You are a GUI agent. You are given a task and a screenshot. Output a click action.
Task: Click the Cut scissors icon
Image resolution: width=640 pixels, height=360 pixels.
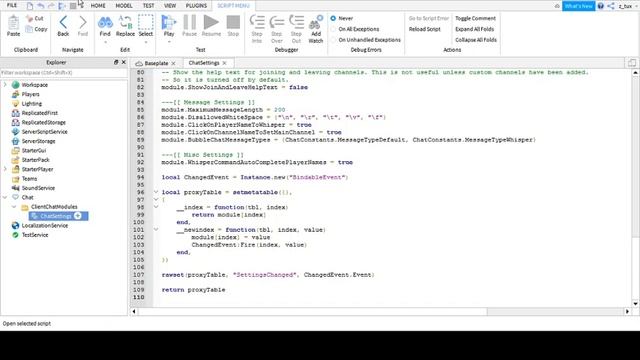click(29, 18)
